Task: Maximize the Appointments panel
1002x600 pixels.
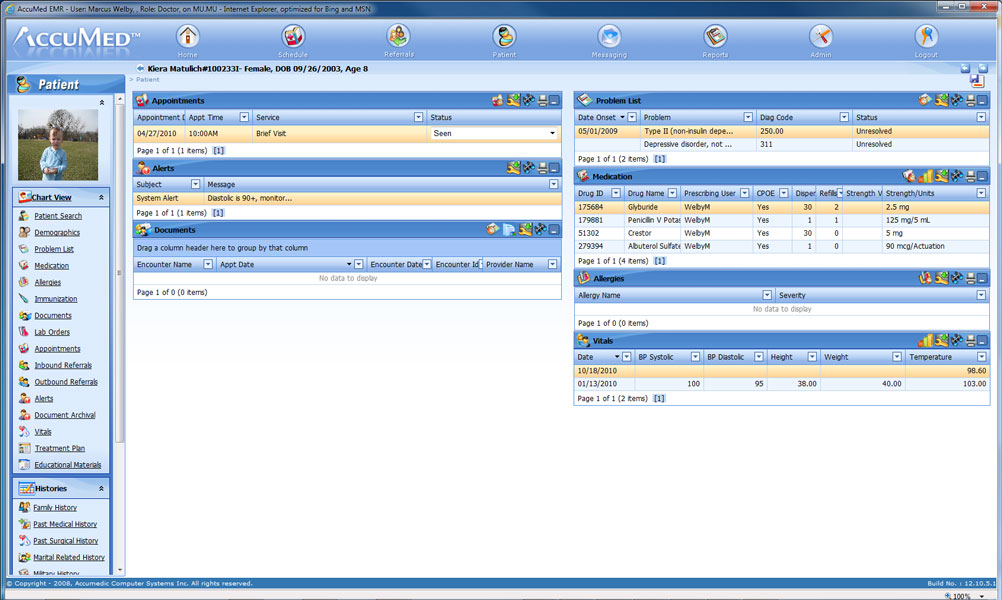Action: (x=555, y=101)
